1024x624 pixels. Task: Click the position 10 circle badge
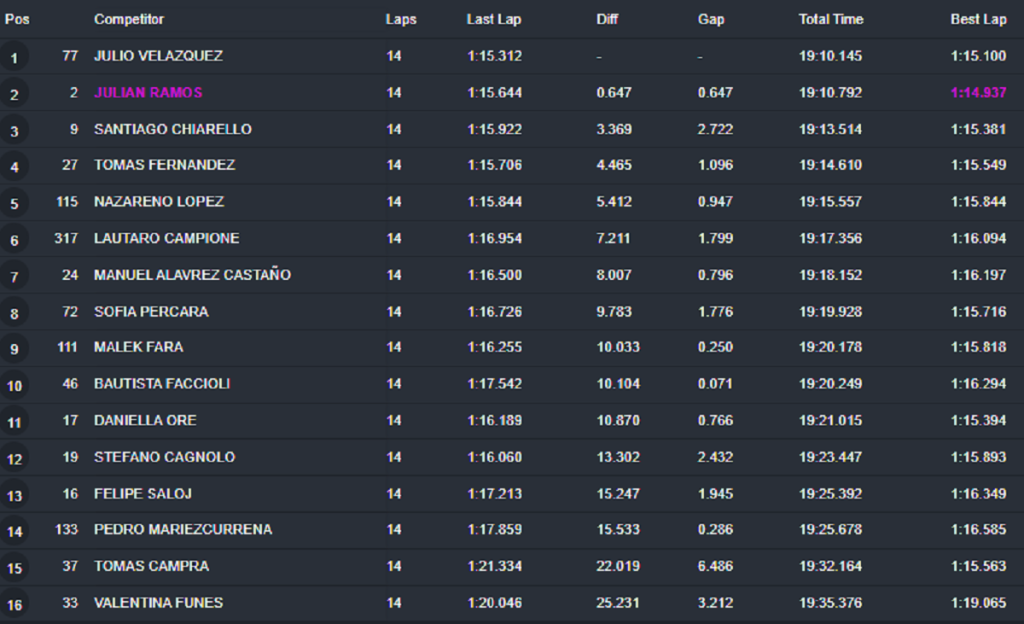click(14, 386)
